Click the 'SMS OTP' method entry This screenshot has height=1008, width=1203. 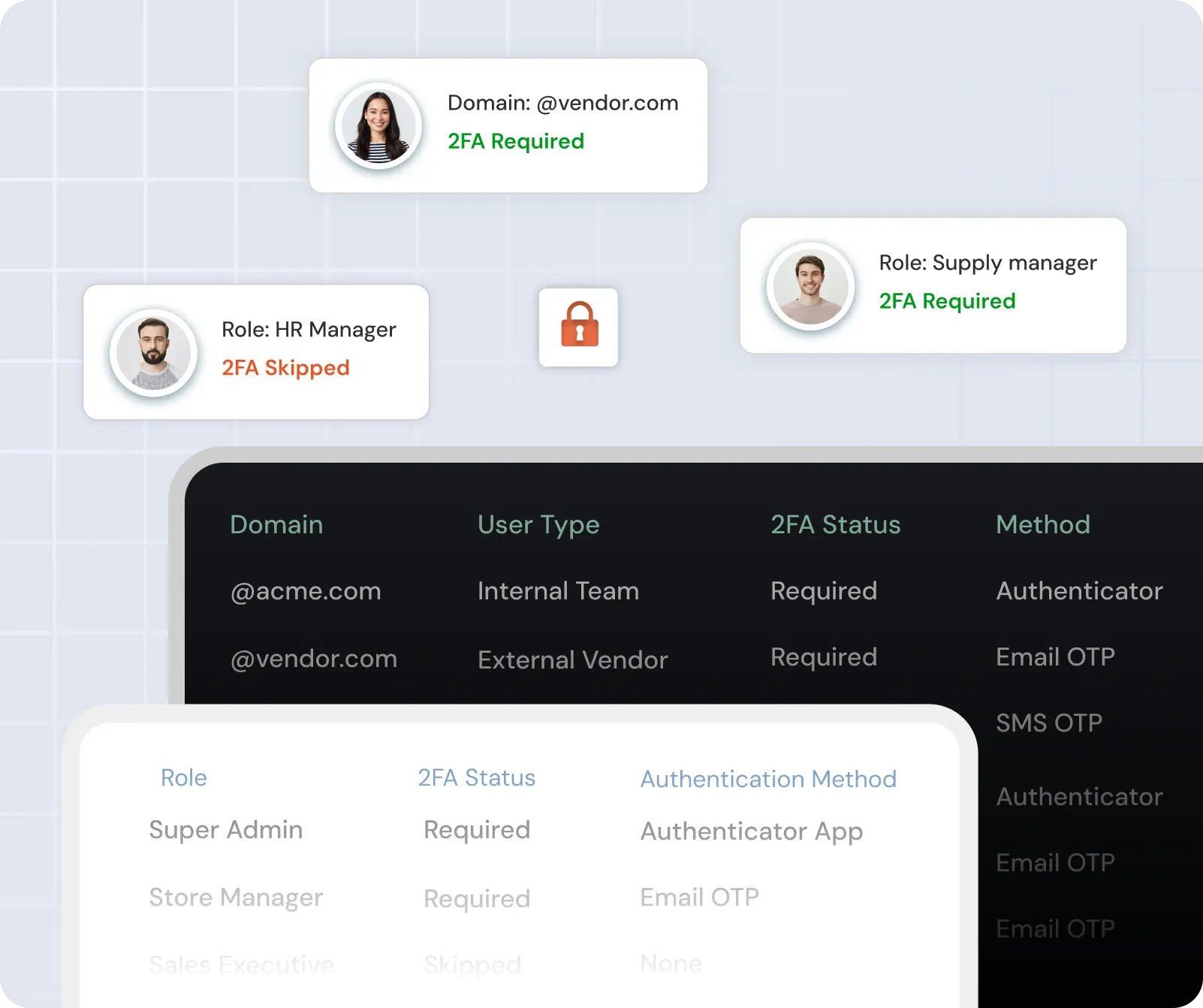[x=1049, y=723]
